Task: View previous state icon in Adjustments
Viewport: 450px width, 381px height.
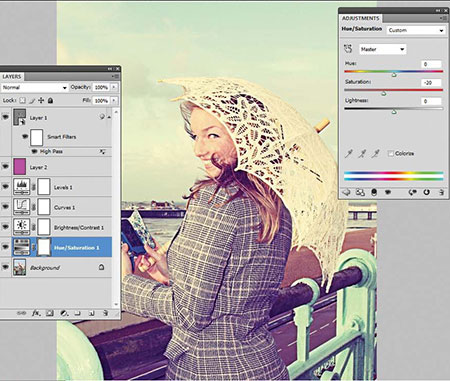Action: [413, 192]
